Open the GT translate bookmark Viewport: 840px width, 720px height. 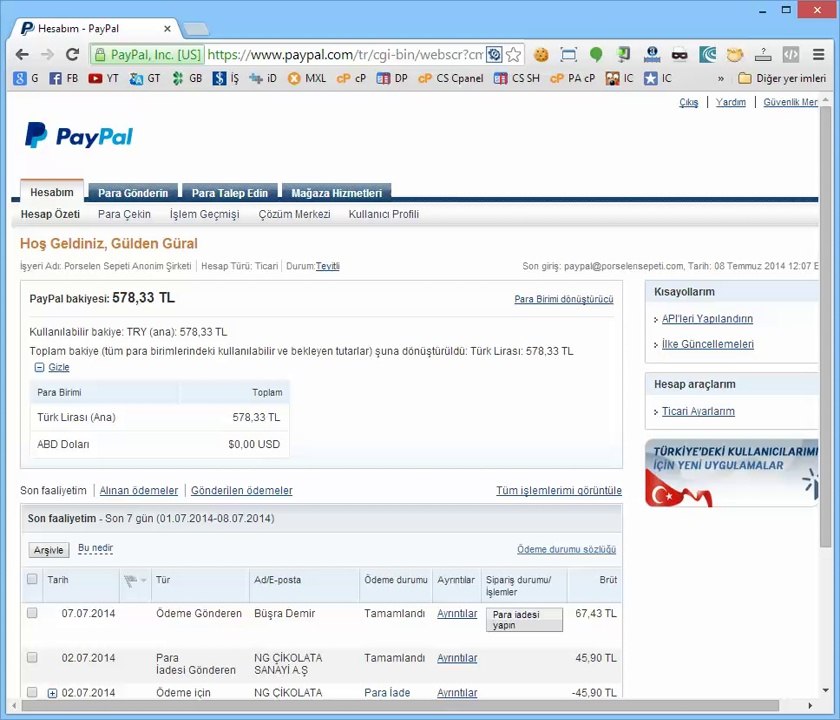tap(145, 78)
